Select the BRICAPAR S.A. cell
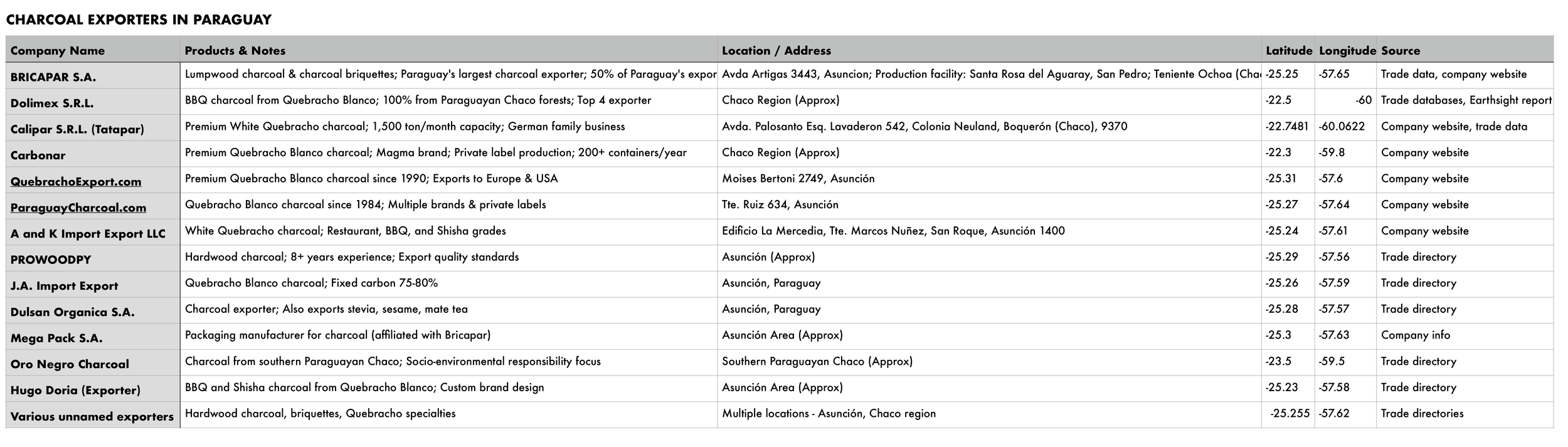 click(x=93, y=76)
